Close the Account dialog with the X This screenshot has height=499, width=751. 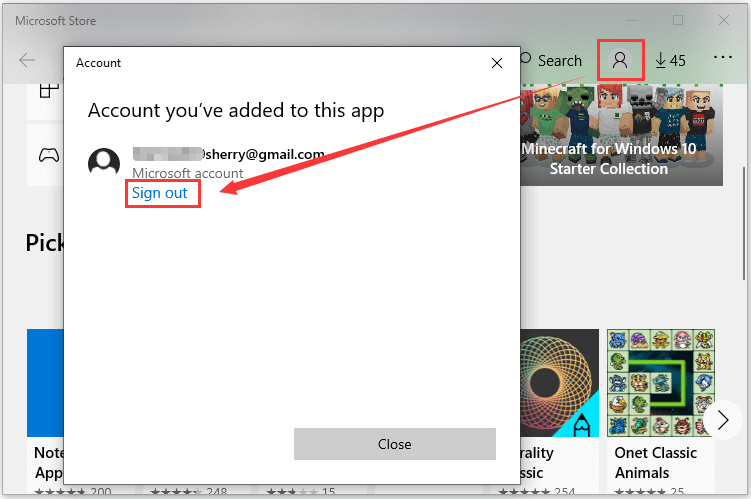point(497,63)
